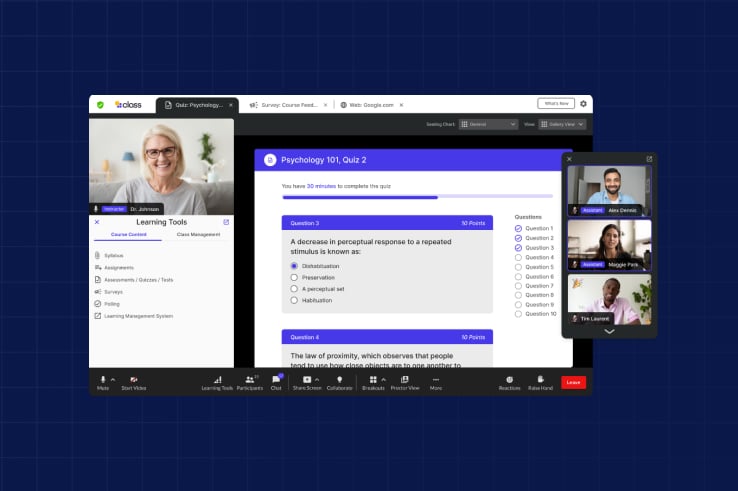Select the Preservation radio button
This screenshot has width=738, height=491.
coord(294,277)
